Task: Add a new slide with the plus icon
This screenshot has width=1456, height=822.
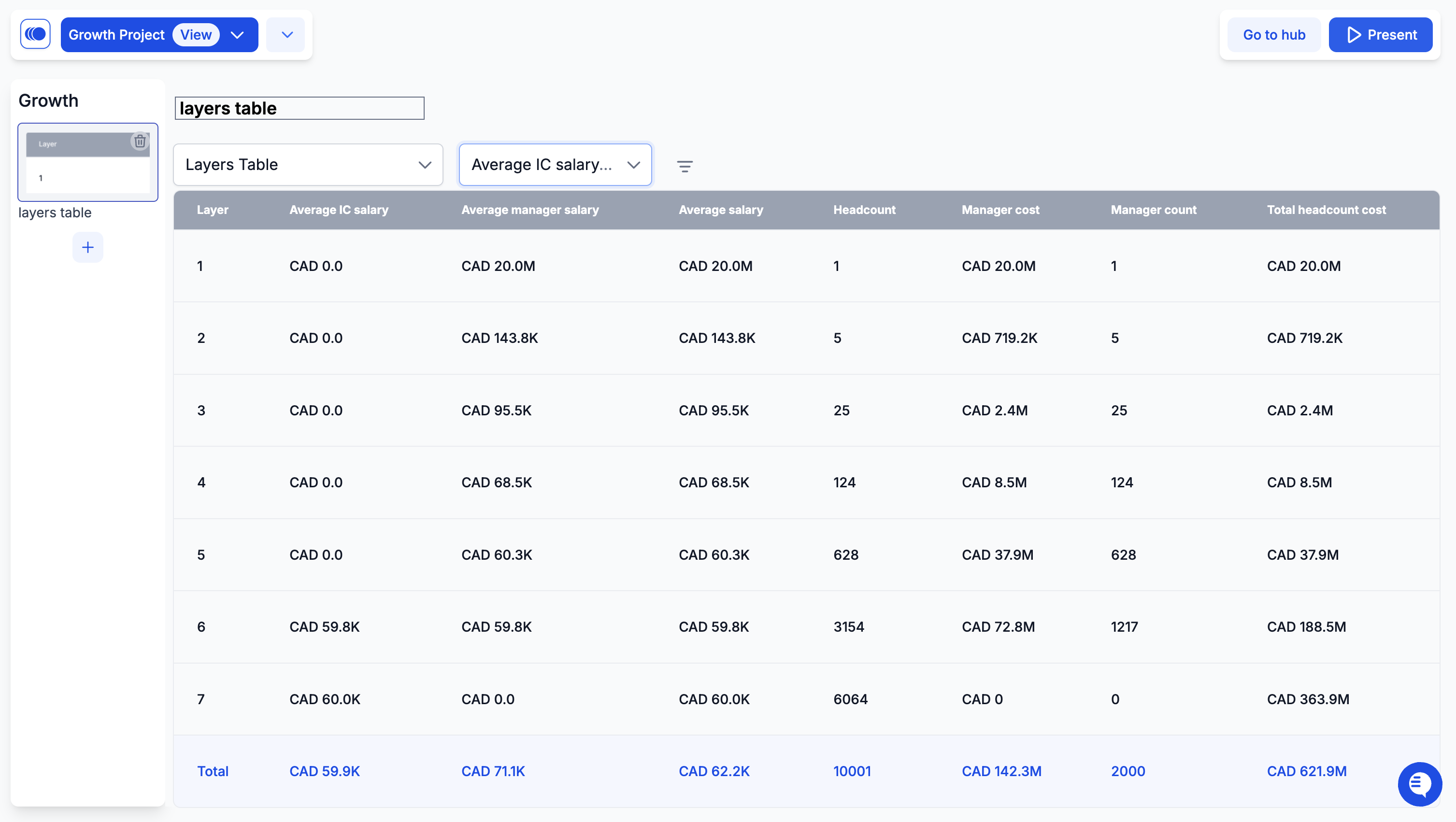Action: coord(87,247)
